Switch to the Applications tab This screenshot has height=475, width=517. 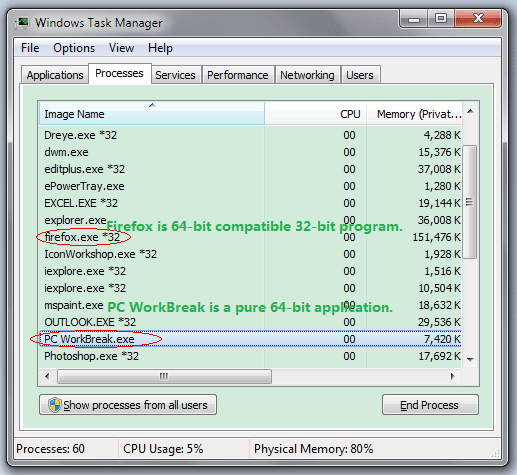coord(55,75)
